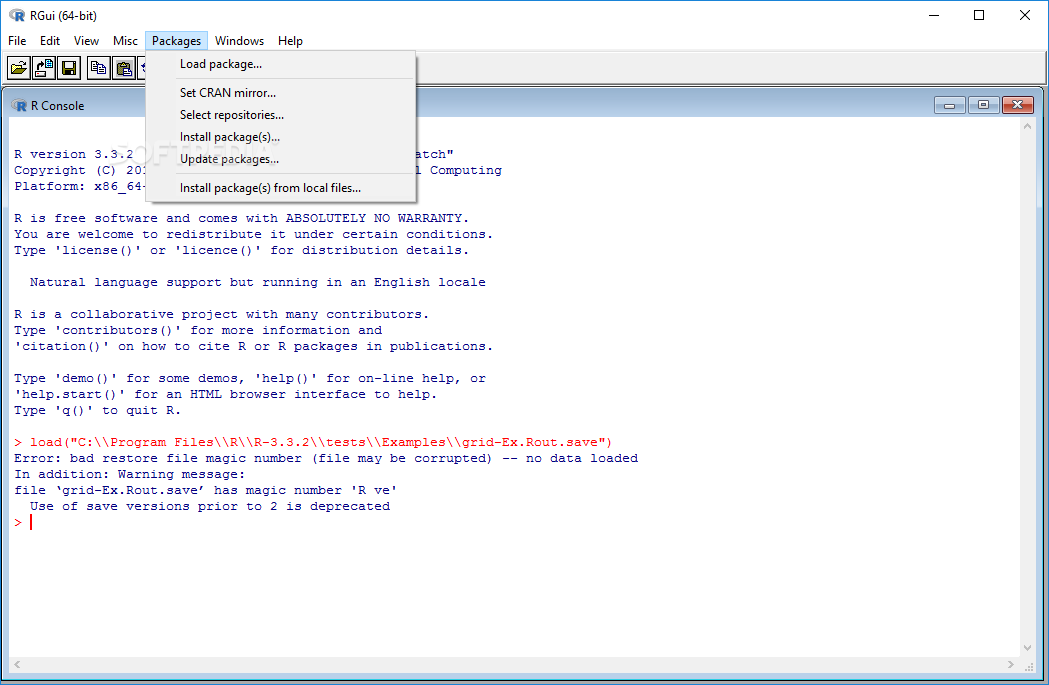Open the Edit menu

pyautogui.click(x=50, y=41)
